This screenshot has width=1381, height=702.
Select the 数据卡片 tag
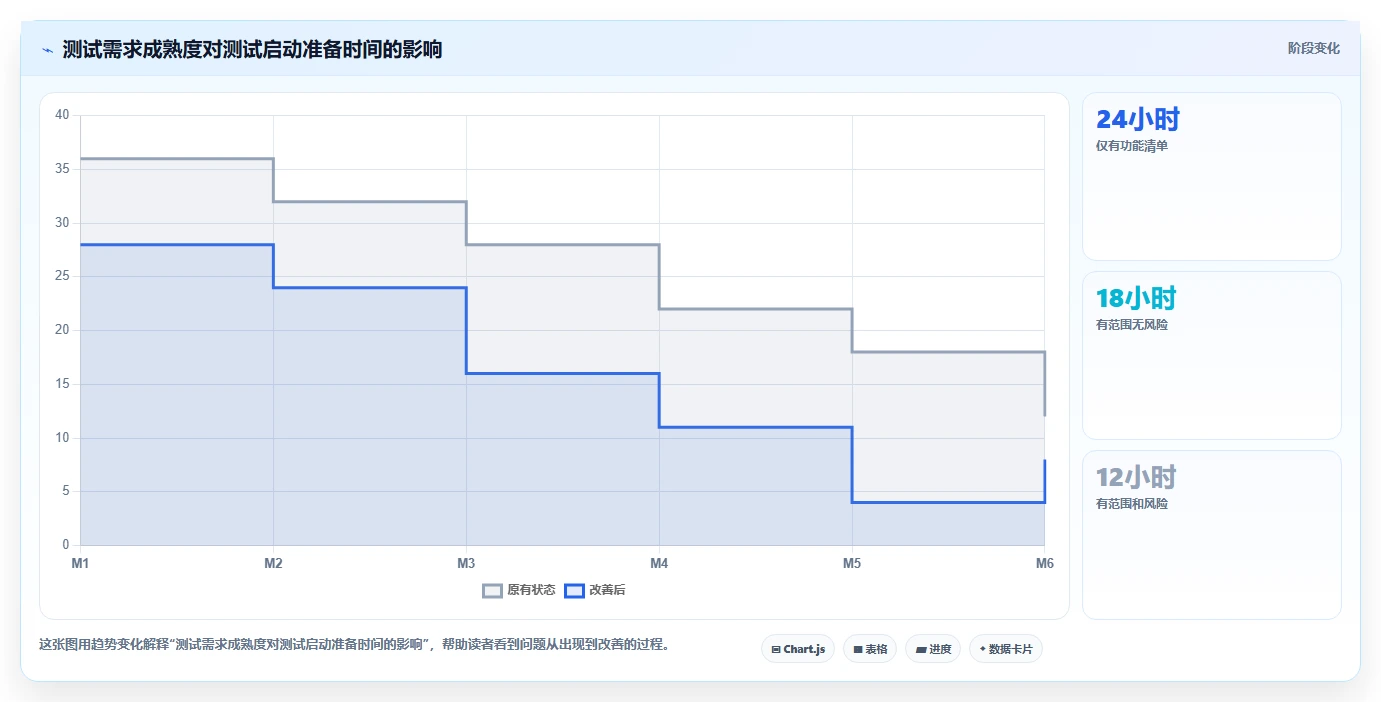click(1006, 649)
